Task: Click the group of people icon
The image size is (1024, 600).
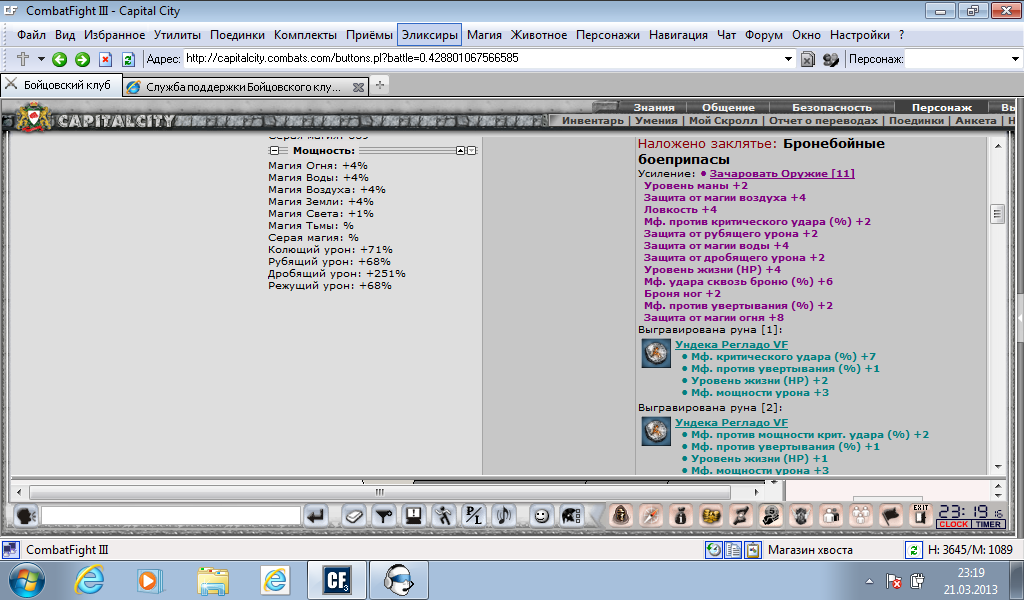Action: 861,516
